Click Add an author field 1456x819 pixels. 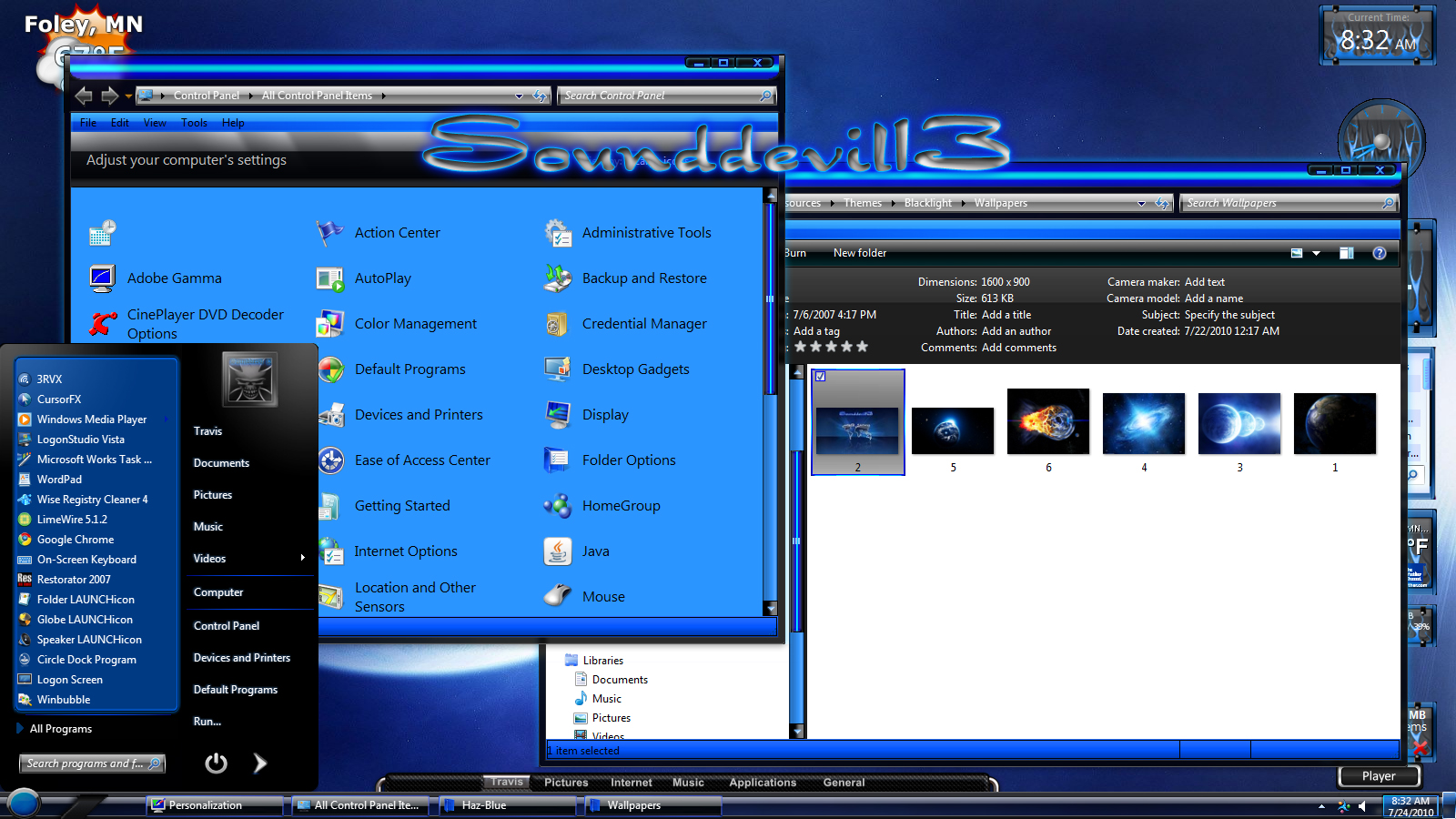(x=1016, y=331)
